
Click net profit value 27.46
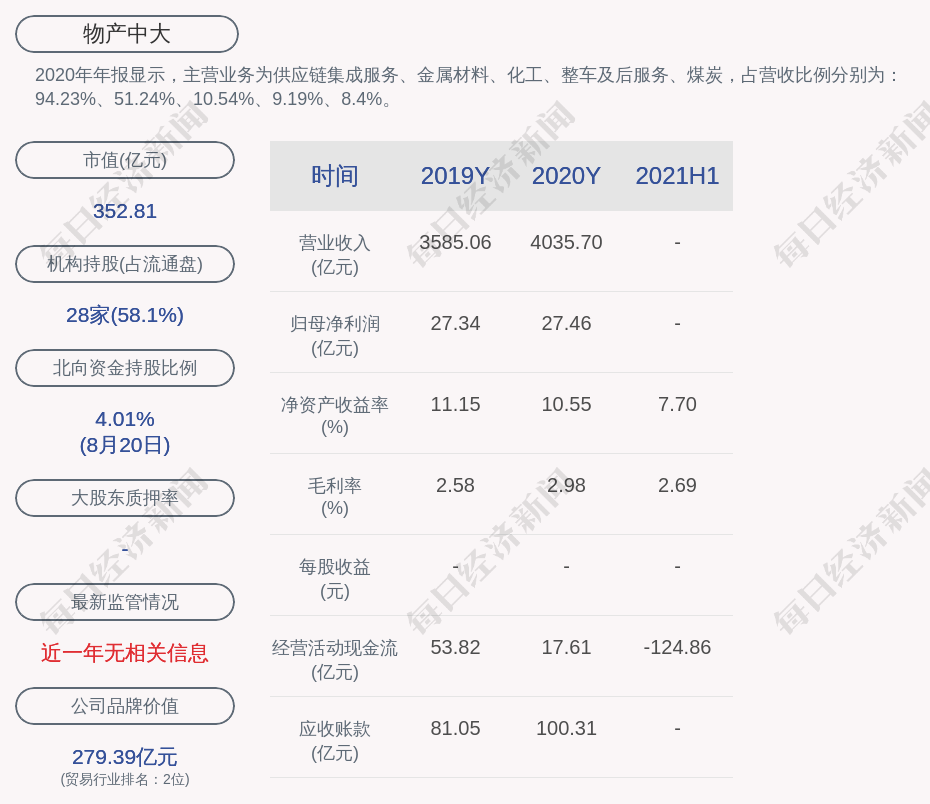pos(566,323)
